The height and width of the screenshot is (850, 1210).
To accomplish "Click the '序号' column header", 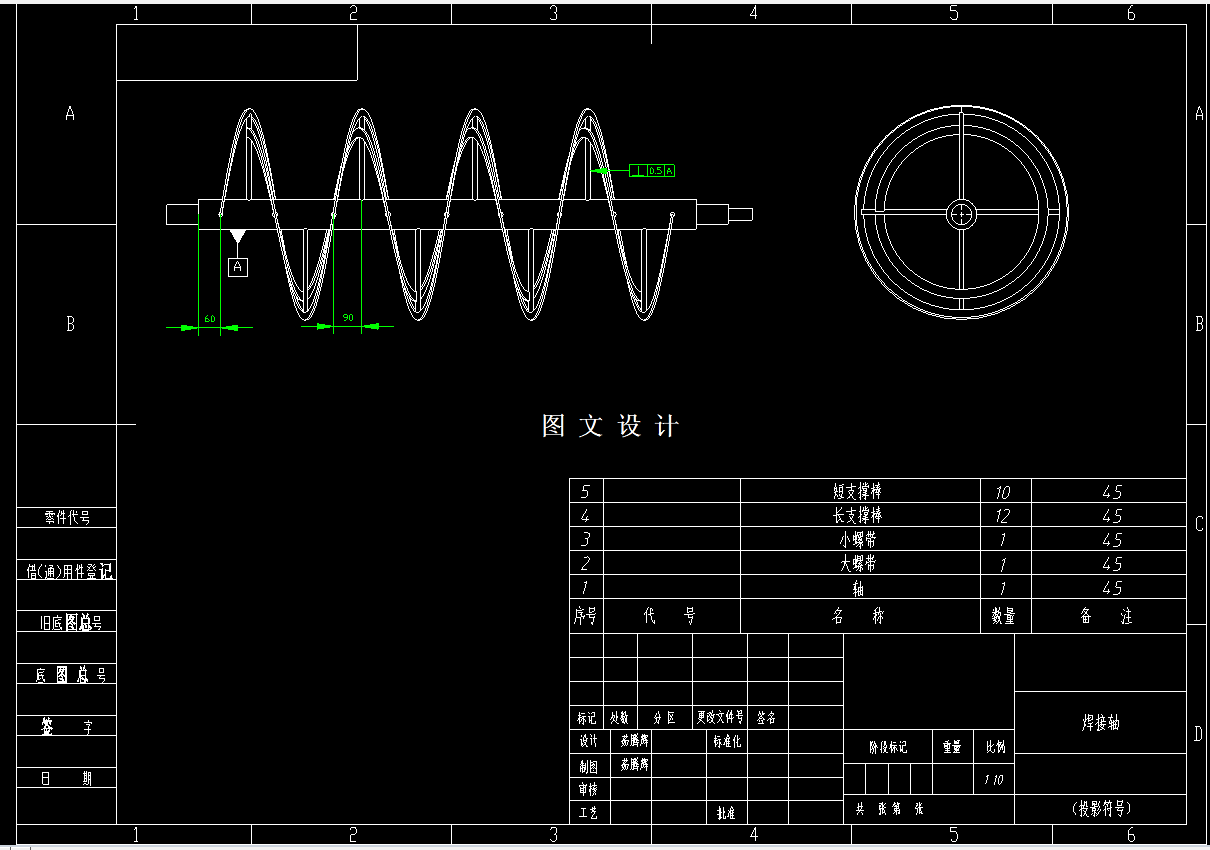I will (x=585, y=616).
